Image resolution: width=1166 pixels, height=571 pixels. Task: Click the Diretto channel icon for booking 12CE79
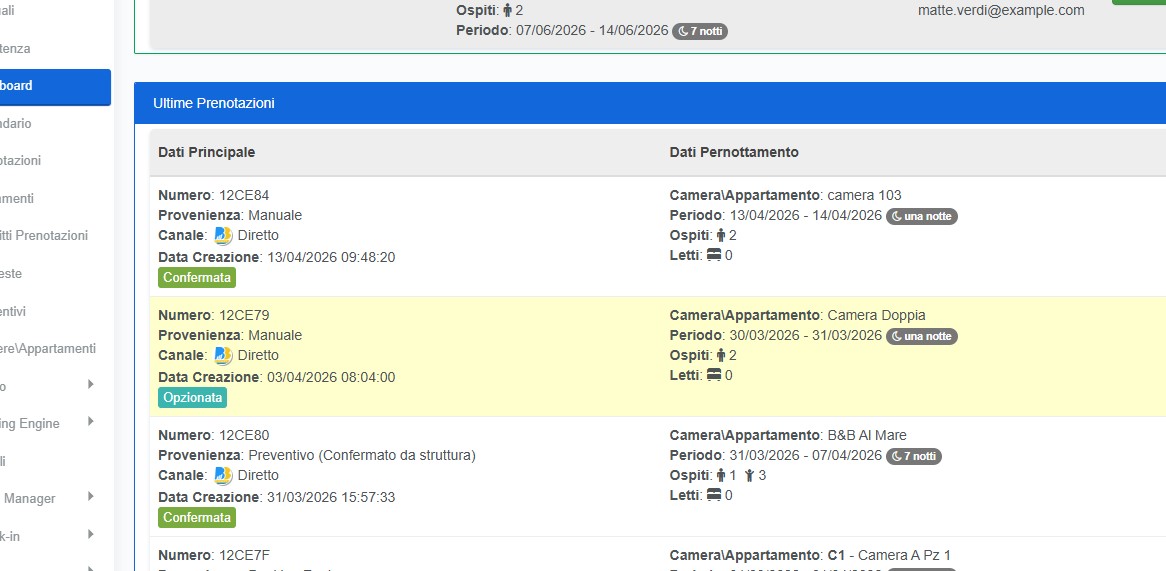(x=223, y=356)
